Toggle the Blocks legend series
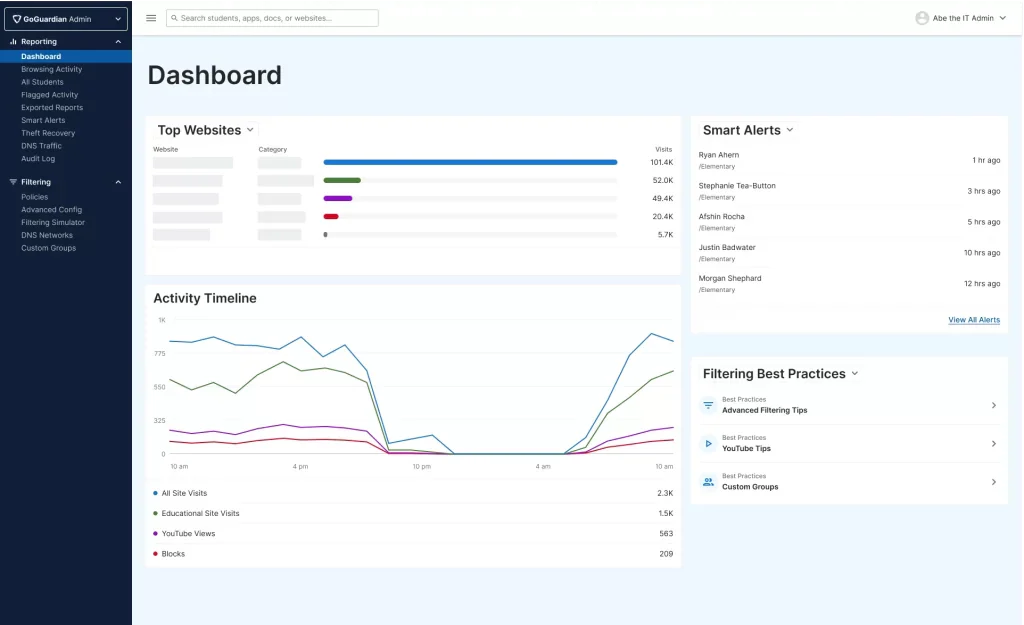The height and width of the screenshot is (625, 1024). pyautogui.click(x=169, y=554)
